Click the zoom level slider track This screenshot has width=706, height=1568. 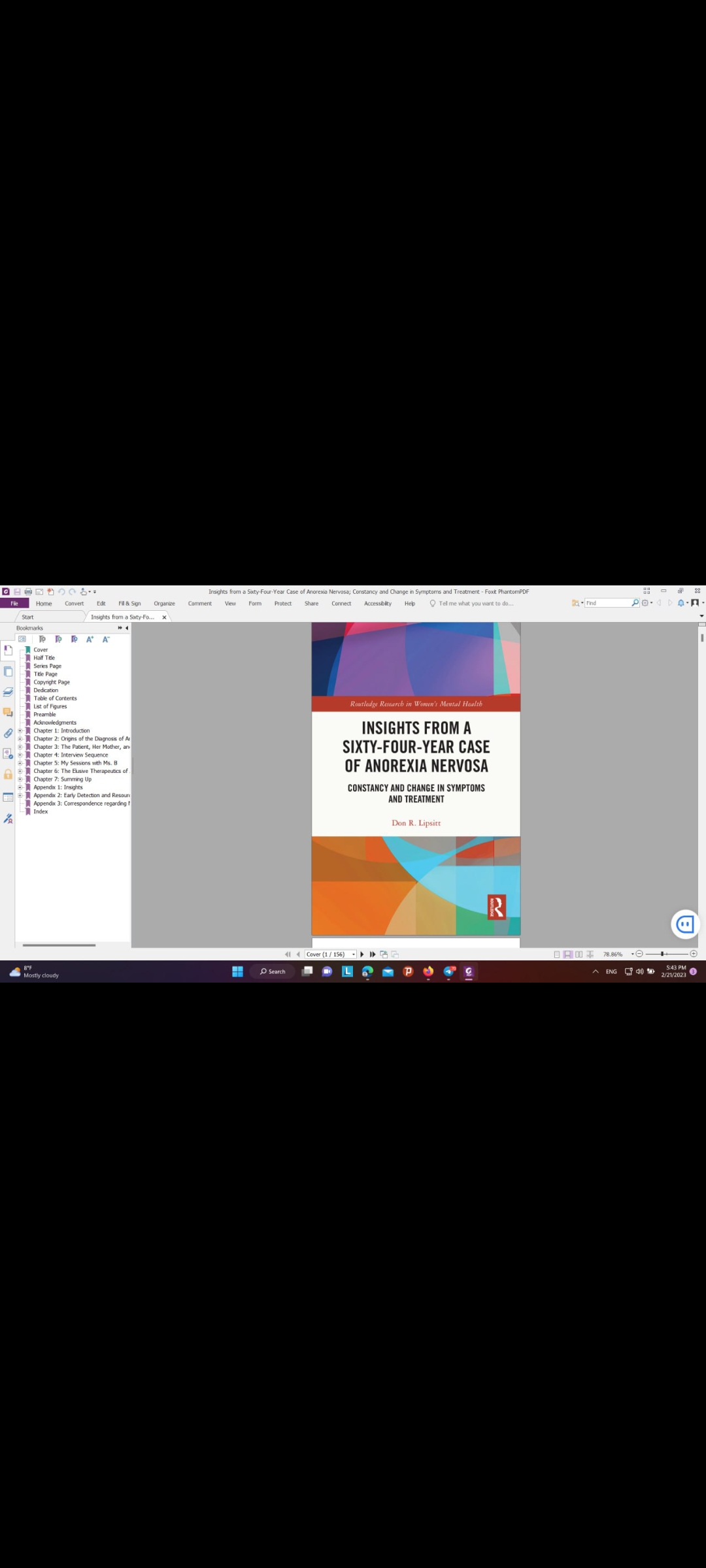pos(667,954)
